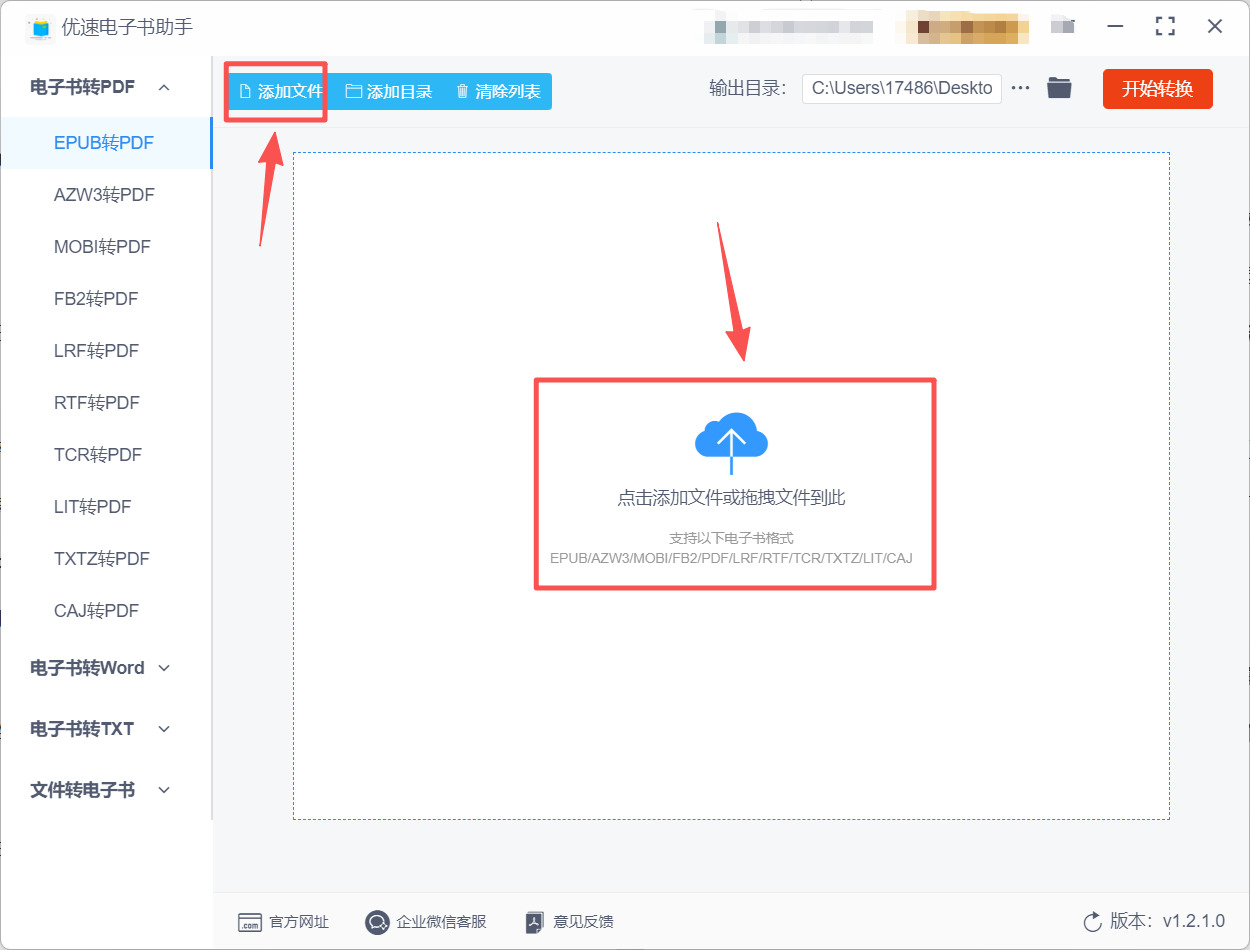Toggle fullscreen window mode icon
This screenshot has width=1250, height=950.
1165,26
